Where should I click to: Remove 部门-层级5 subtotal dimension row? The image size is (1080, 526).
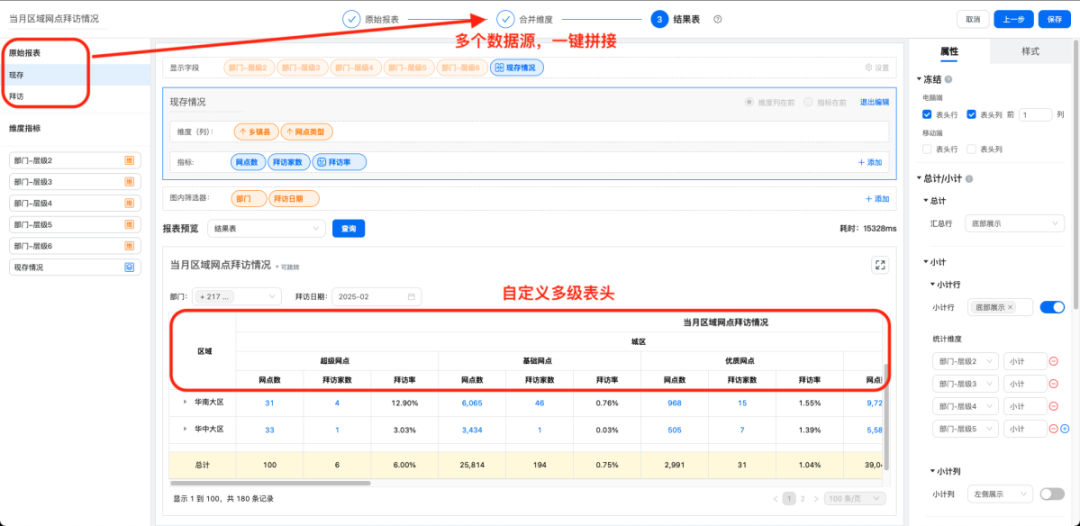(x=1053, y=428)
